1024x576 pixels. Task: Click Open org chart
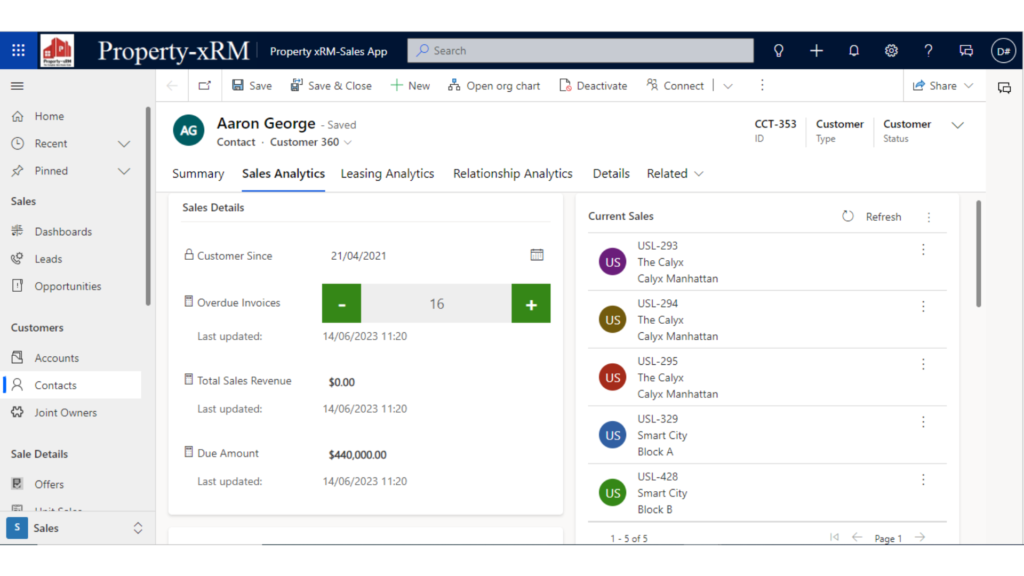point(494,86)
